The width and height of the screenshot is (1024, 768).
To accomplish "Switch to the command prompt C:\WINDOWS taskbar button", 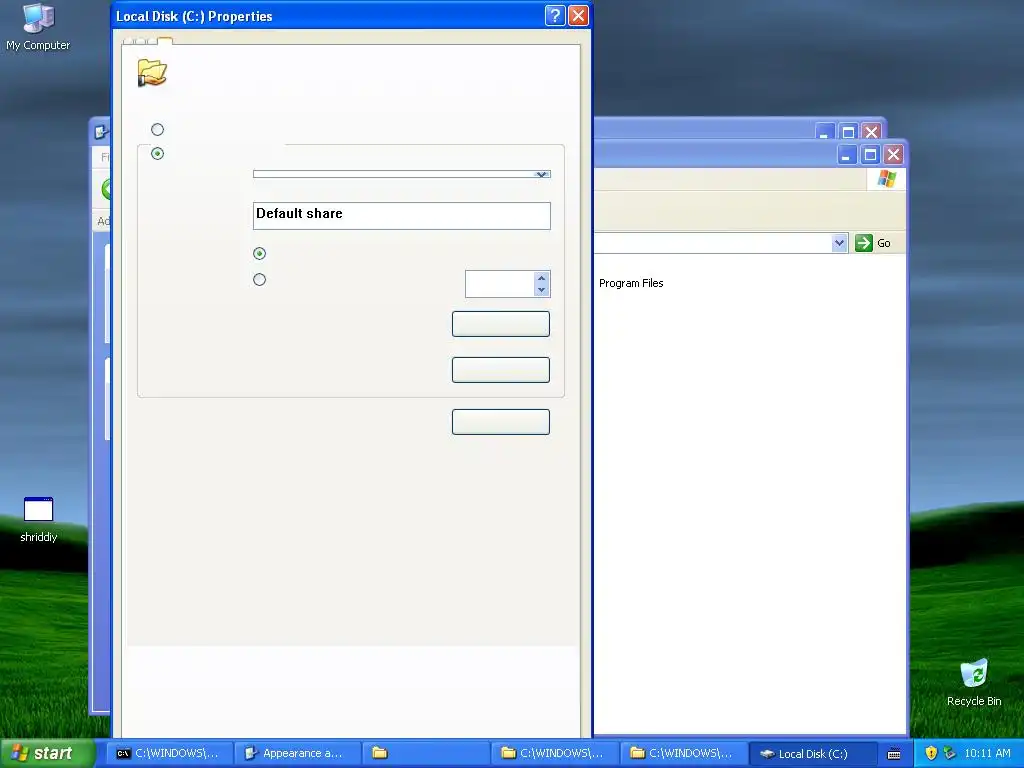I will [168, 753].
